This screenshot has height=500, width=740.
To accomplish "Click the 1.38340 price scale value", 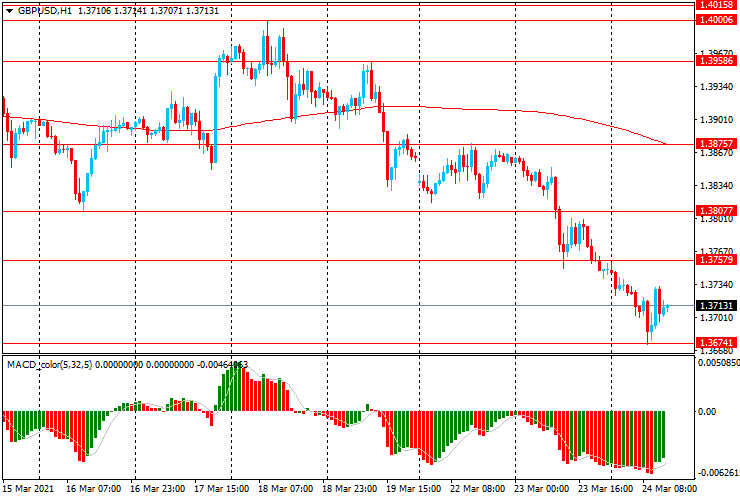I will tap(716, 186).
